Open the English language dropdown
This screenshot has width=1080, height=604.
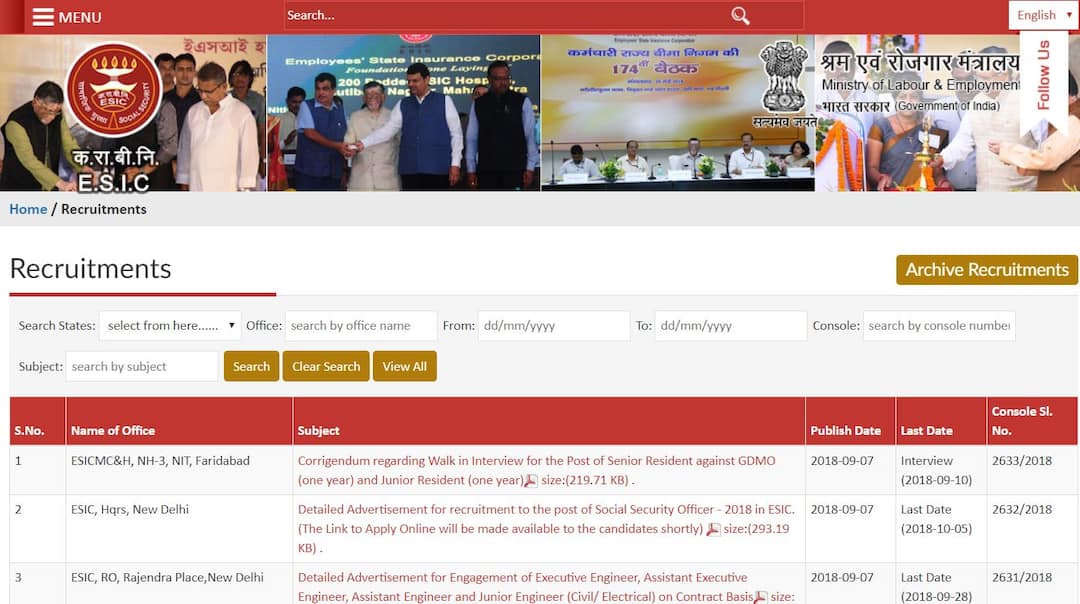pos(1043,15)
